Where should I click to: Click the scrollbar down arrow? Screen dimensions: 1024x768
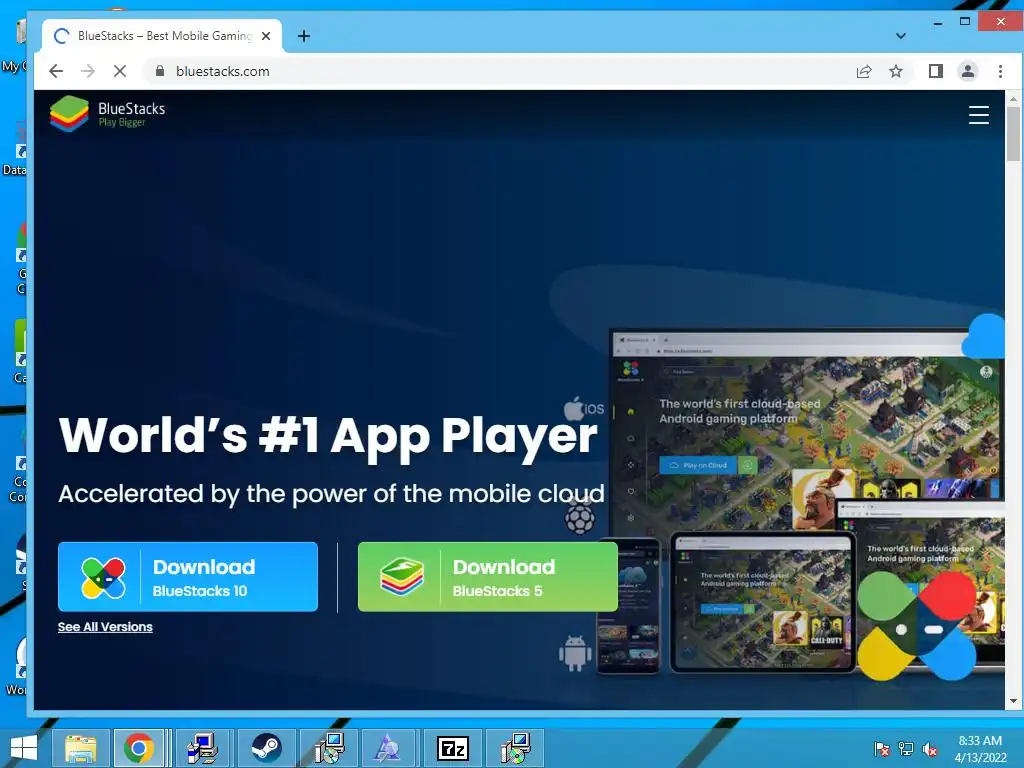point(1013,701)
